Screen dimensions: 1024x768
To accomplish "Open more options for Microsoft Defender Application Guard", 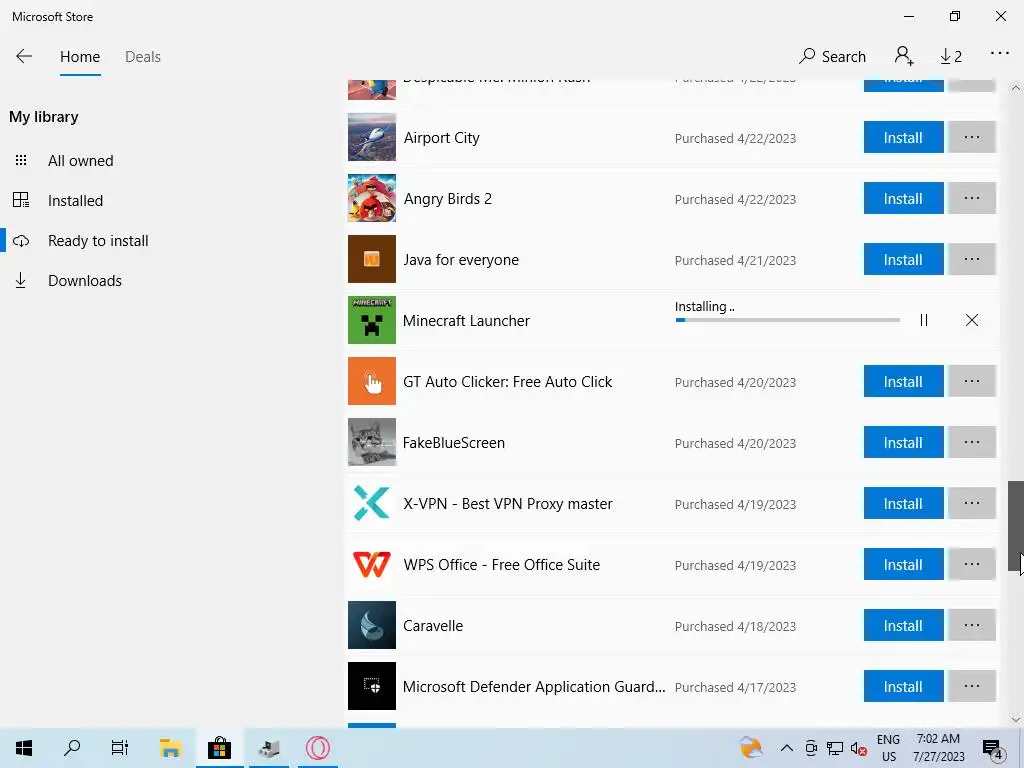I will [x=972, y=686].
